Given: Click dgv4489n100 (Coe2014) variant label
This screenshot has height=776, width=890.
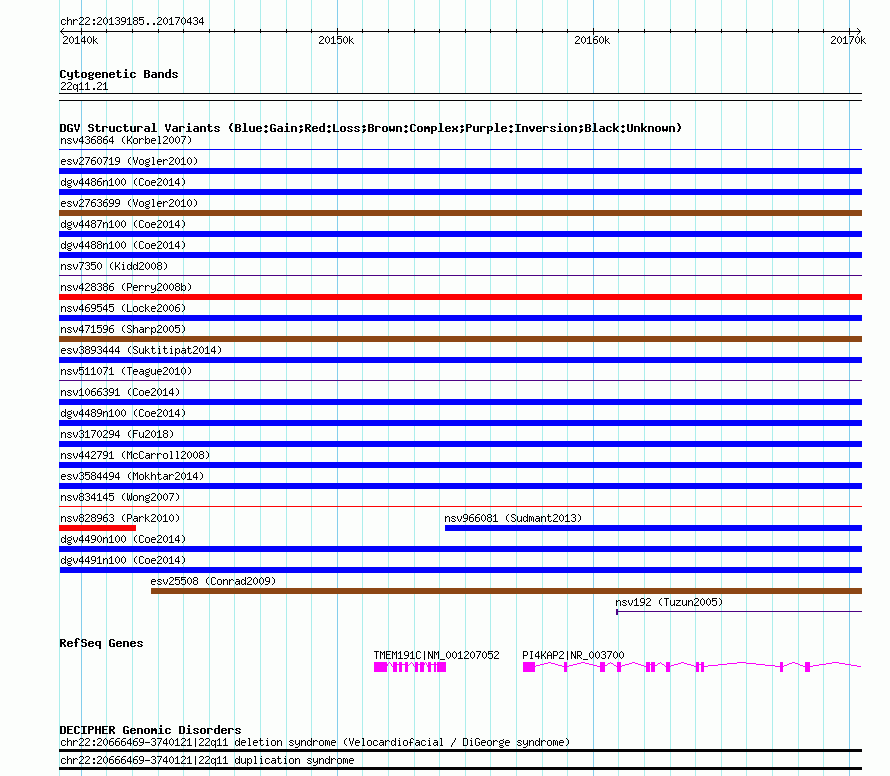Looking at the screenshot, I should [x=123, y=413].
